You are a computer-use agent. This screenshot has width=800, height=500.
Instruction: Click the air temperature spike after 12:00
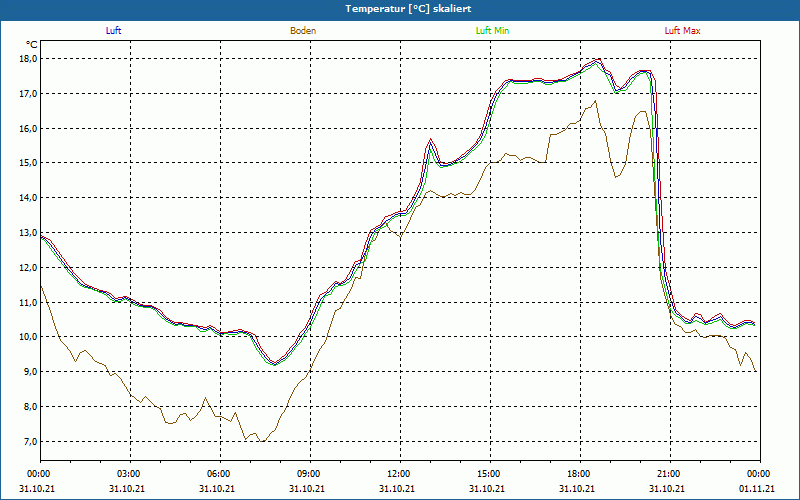point(431,141)
